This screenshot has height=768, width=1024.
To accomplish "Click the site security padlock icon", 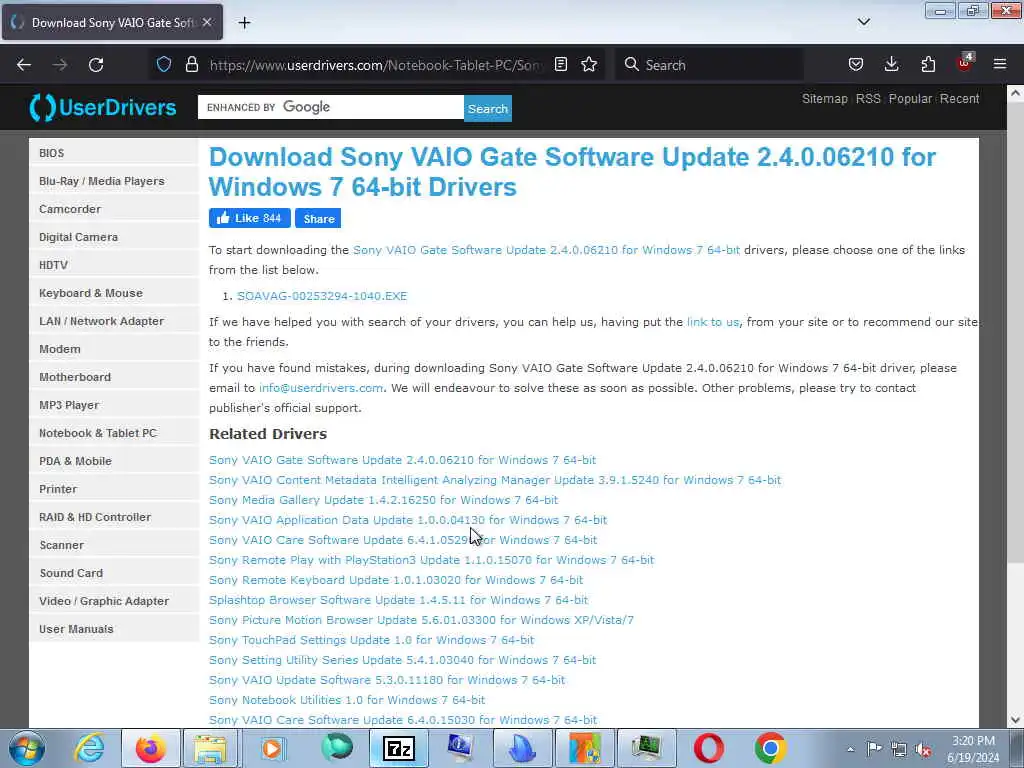I will click(x=191, y=64).
